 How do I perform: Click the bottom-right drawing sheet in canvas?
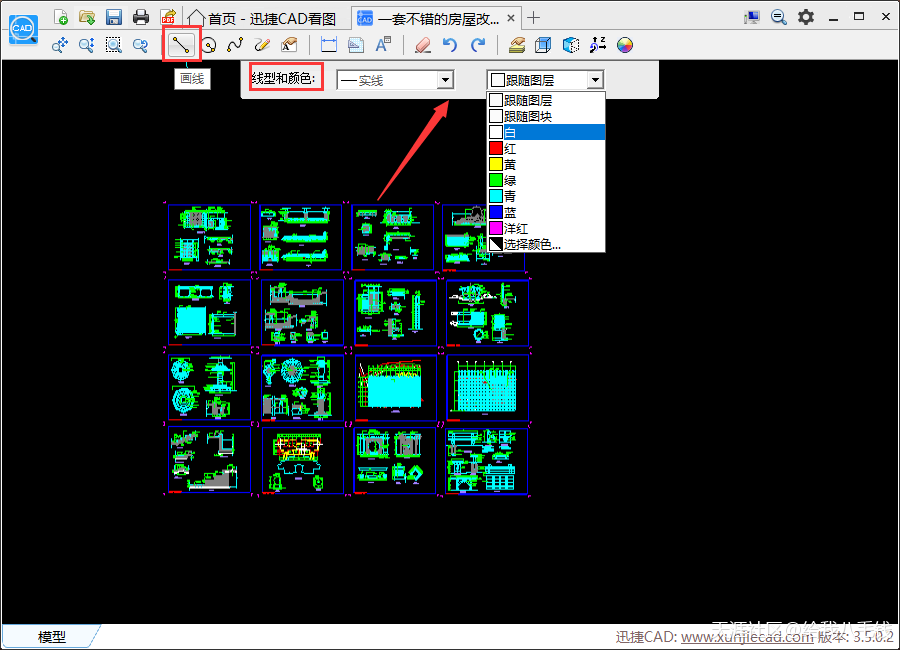point(487,461)
